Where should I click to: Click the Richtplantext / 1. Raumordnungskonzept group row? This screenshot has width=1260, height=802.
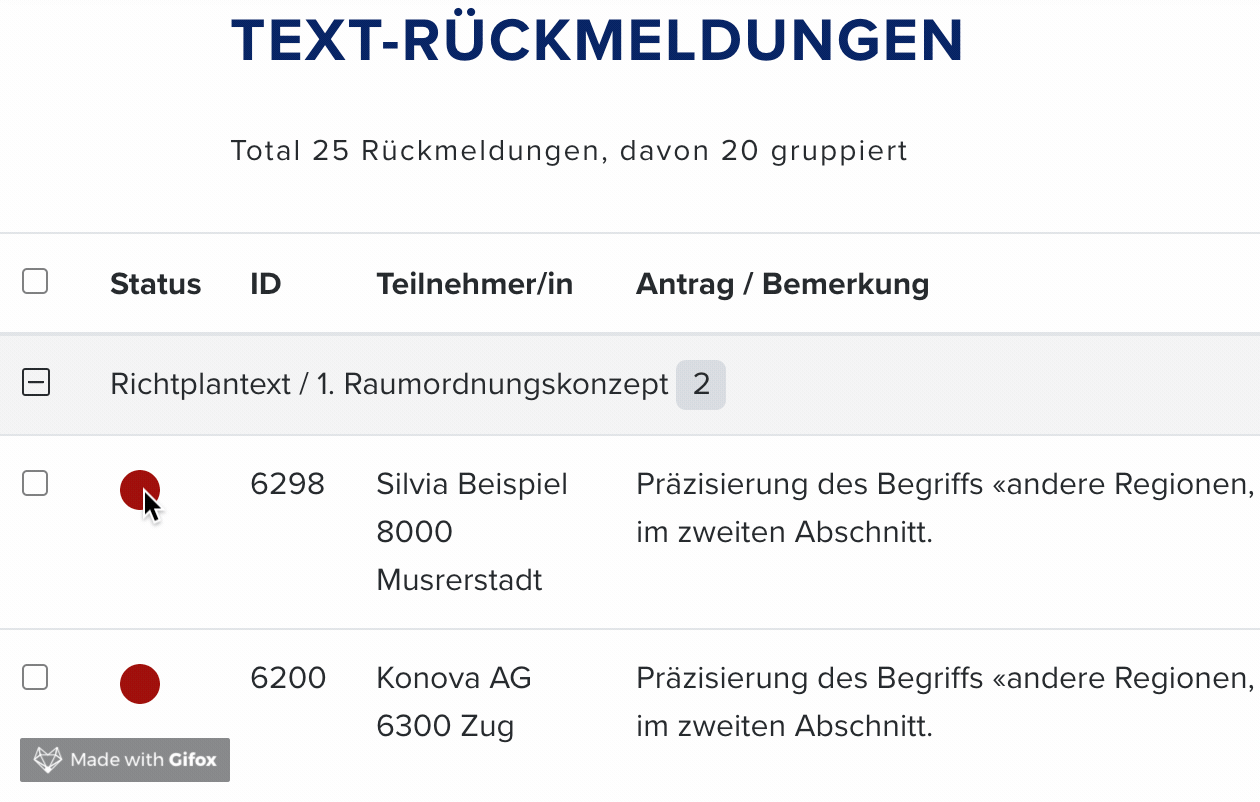[x=630, y=385]
